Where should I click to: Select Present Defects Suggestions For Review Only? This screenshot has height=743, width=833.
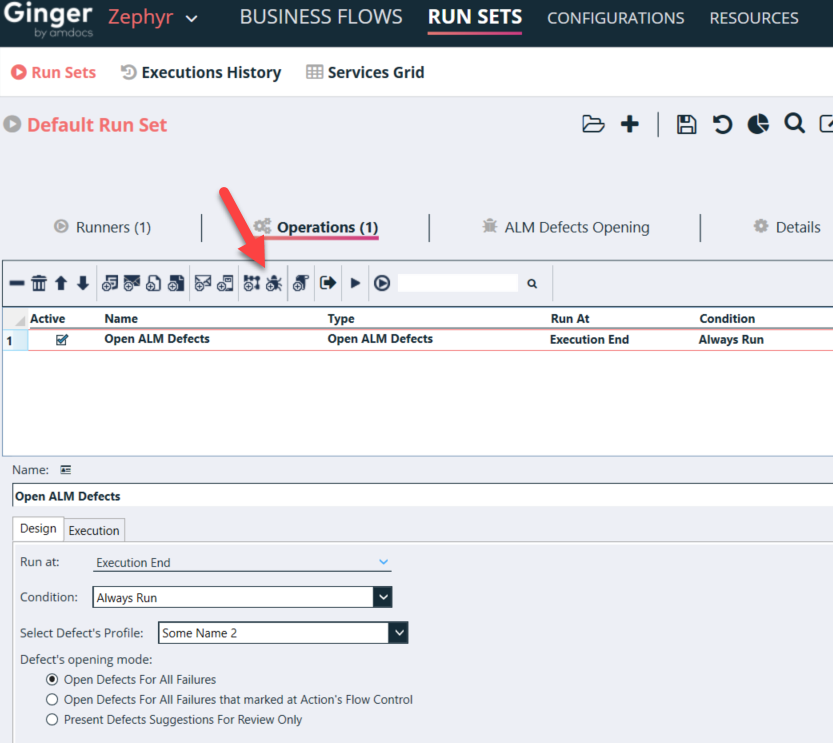click(53, 720)
